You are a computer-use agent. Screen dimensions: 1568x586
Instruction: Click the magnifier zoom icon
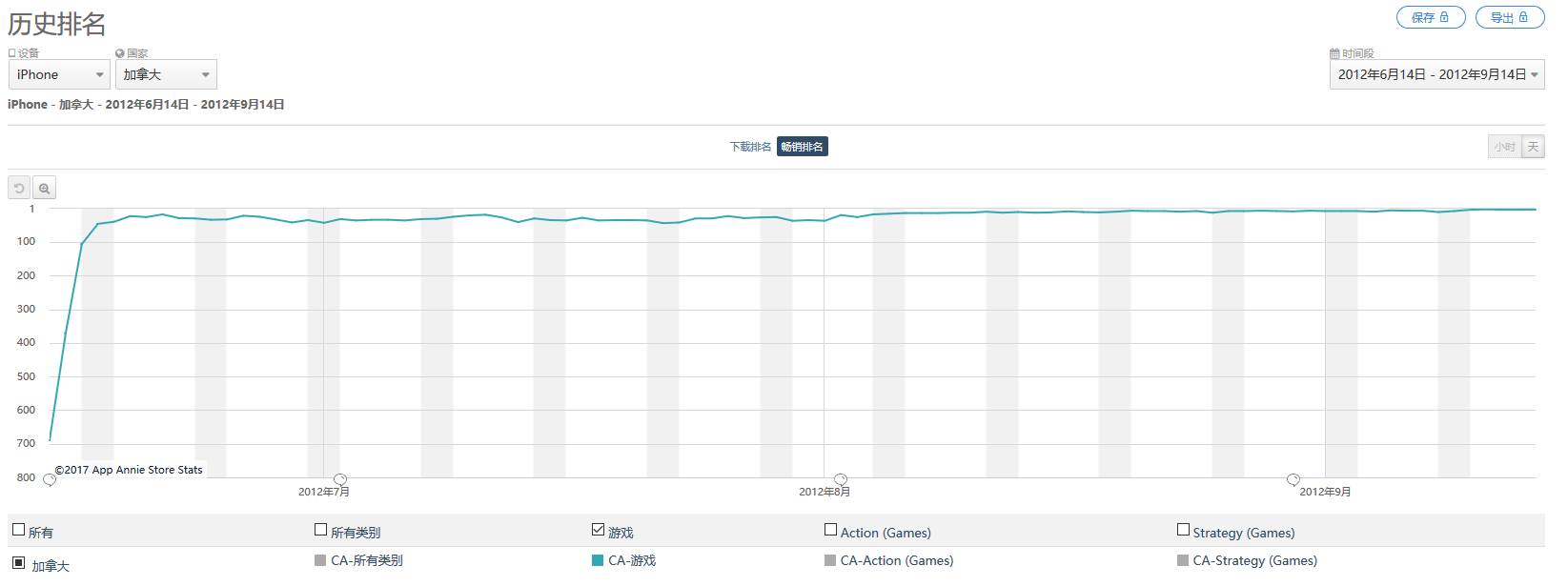[45, 189]
